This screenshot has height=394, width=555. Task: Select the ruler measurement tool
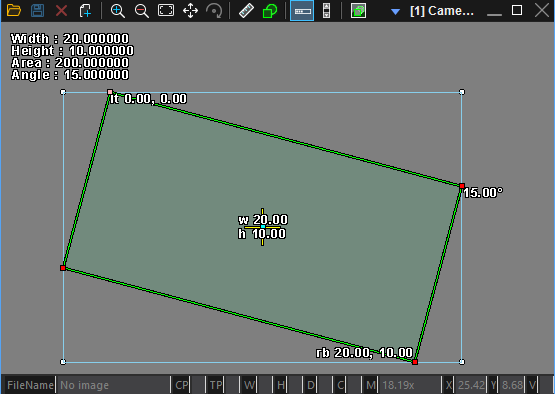(246, 11)
